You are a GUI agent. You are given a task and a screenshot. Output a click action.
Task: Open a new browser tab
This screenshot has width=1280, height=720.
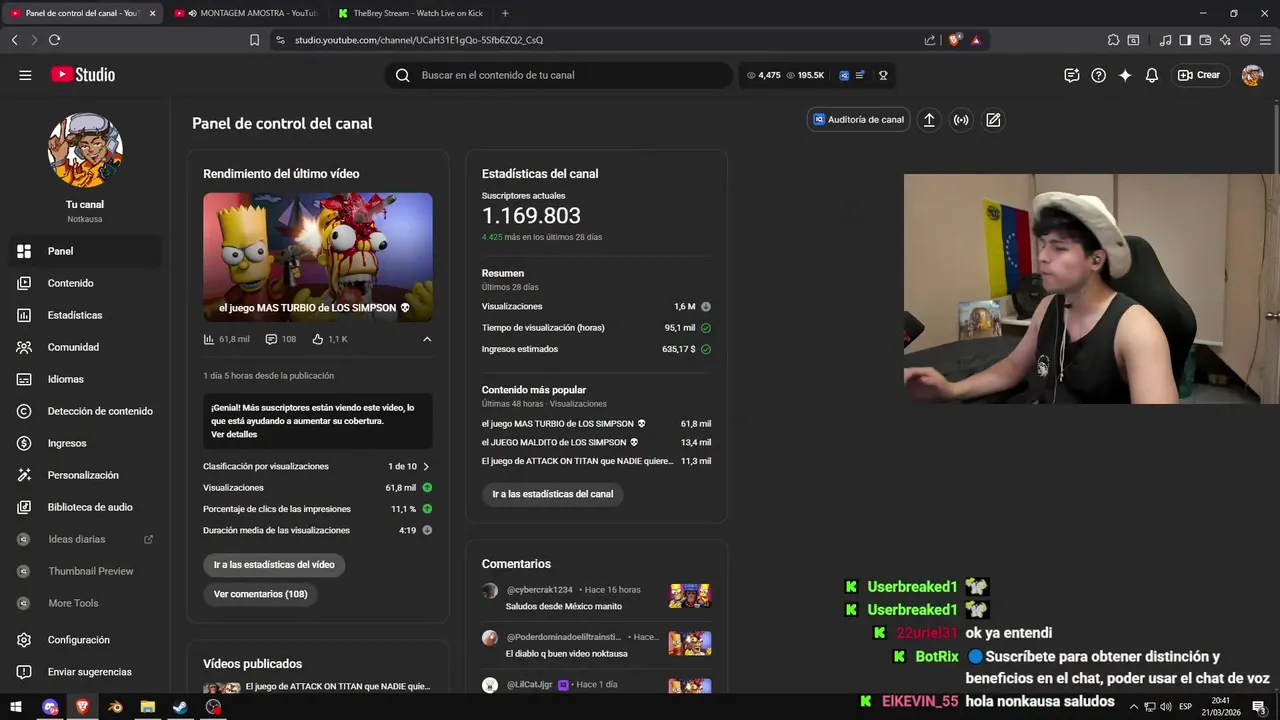click(505, 13)
